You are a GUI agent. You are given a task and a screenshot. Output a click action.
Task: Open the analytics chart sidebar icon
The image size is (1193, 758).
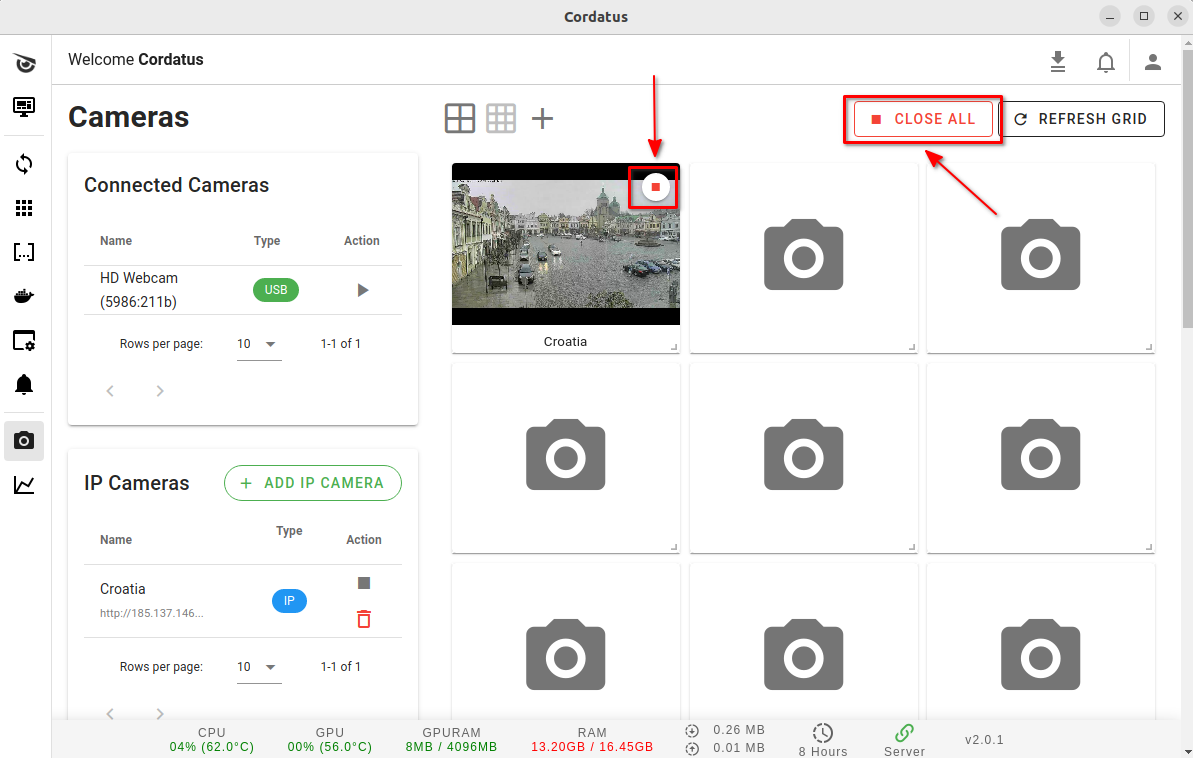(x=24, y=485)
